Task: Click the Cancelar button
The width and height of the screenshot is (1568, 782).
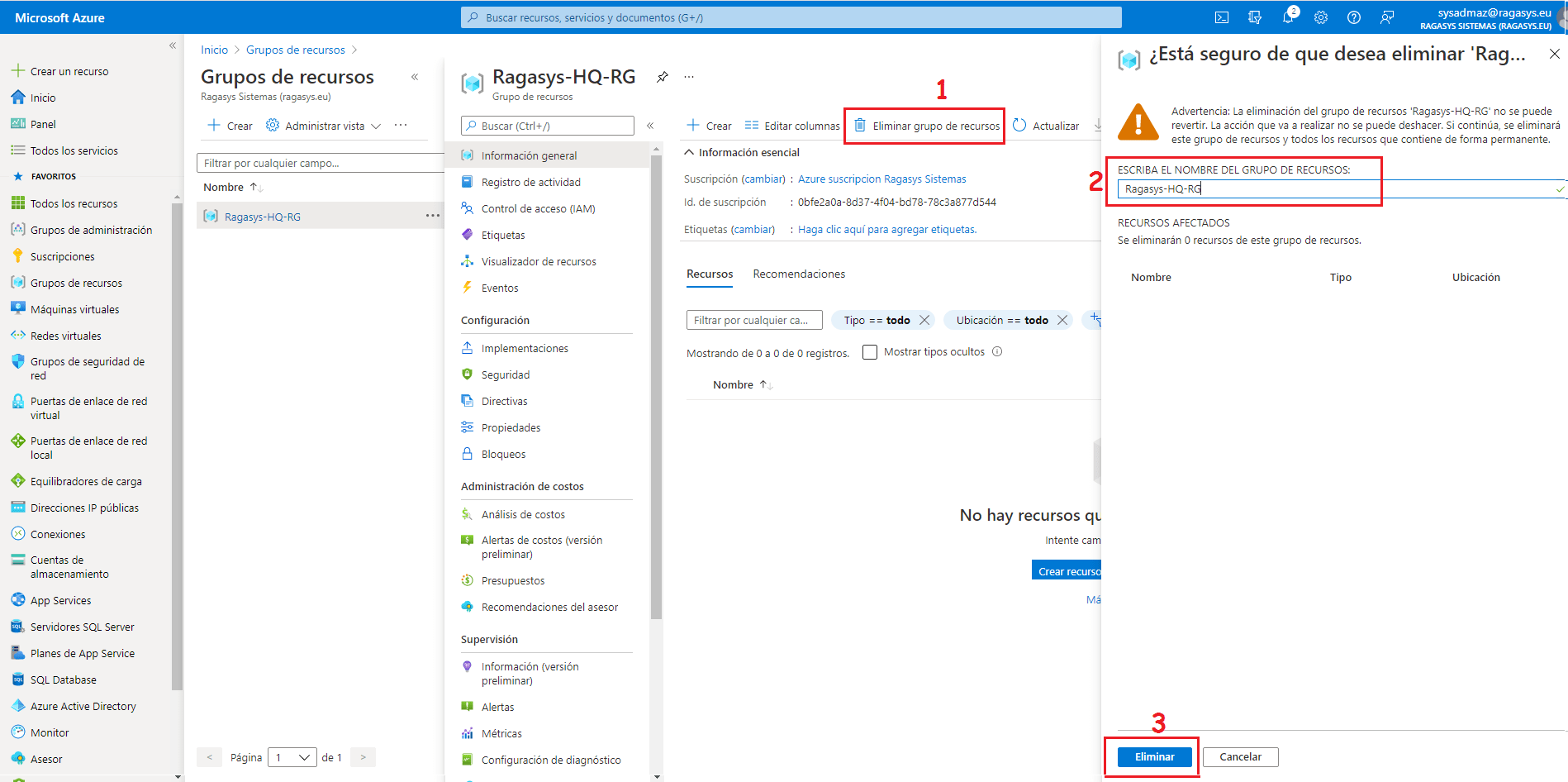Action: click(x=1240, y=756)
